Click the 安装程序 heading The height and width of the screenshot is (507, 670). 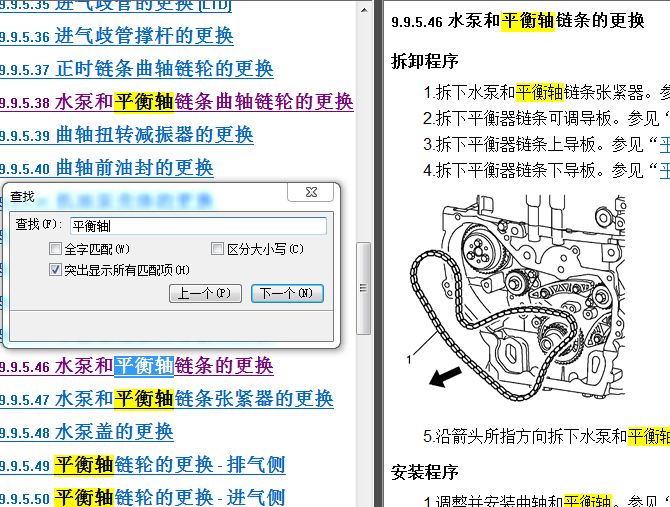(425, 472)
